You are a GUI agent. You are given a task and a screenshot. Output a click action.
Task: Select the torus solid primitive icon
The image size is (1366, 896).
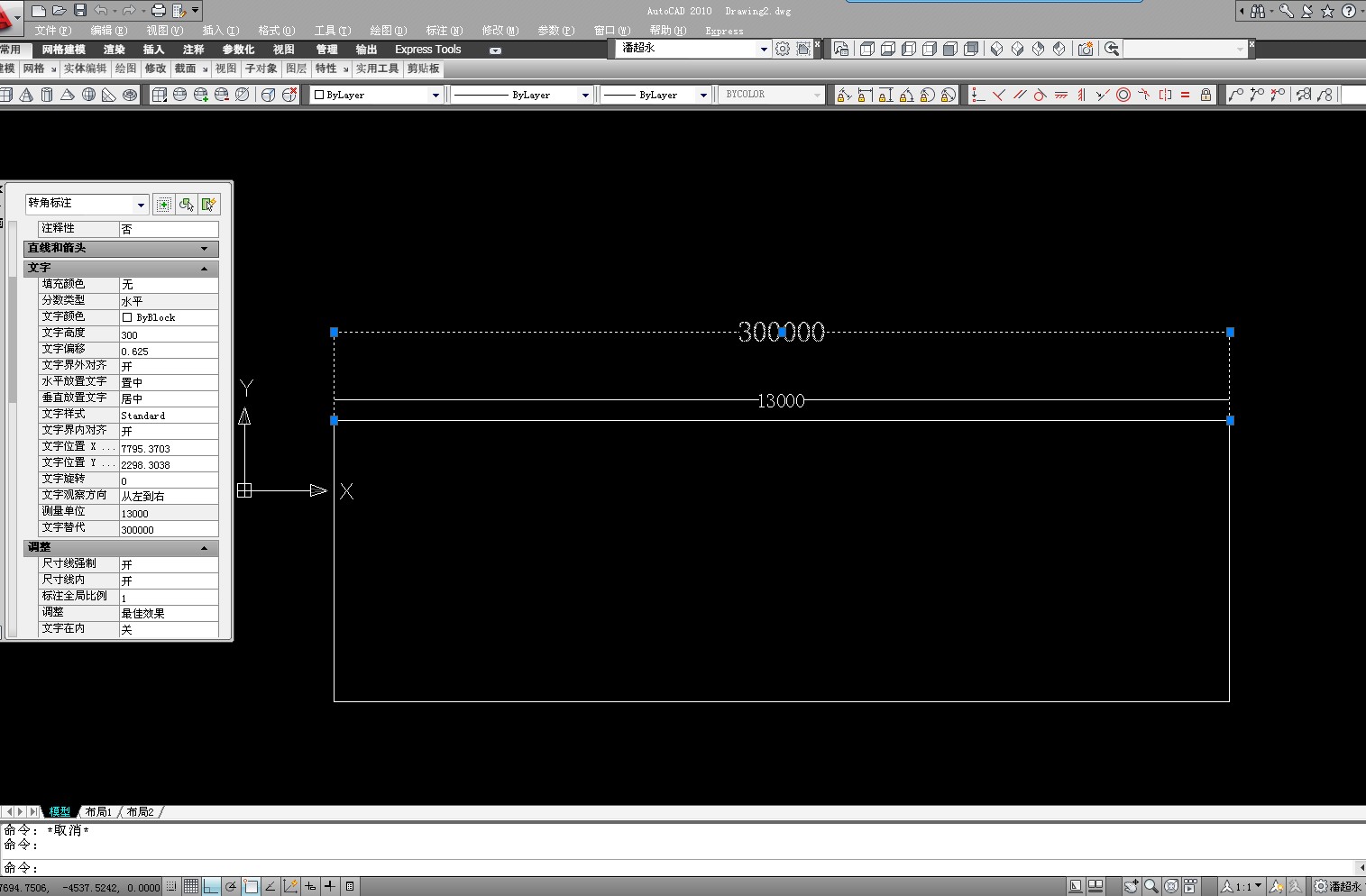[x=130, y=95]
